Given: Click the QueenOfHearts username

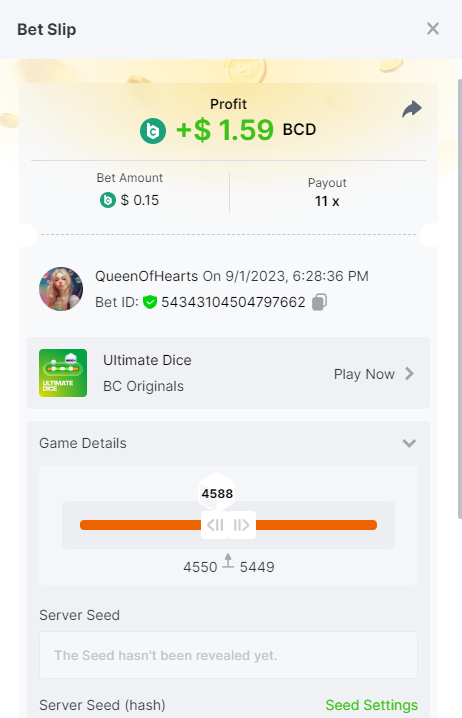Looking at the screenshot, I should click(x=147, y=276).
